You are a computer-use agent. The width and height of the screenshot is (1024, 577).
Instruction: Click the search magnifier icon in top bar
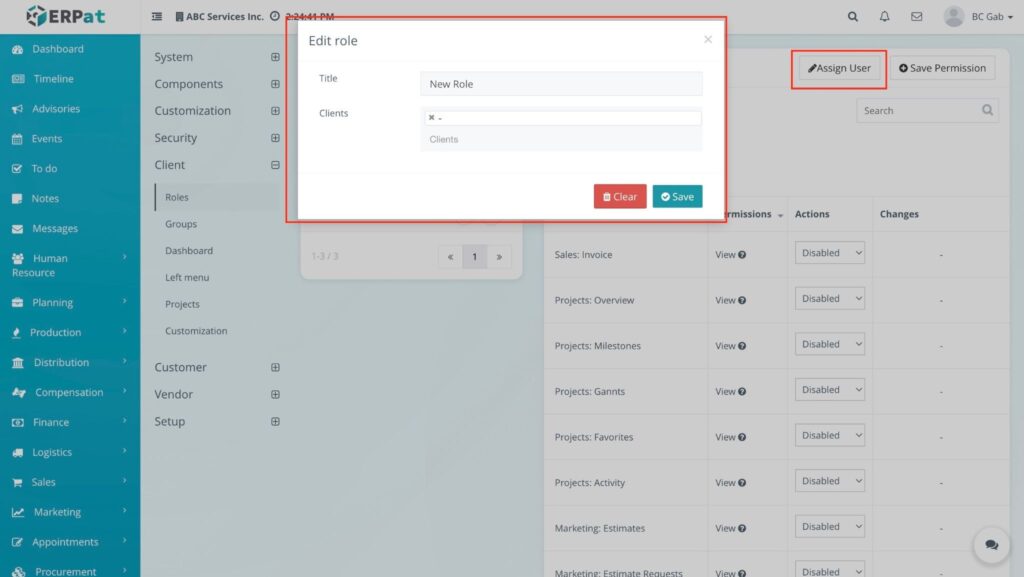pyautogui.click(x=852, y=17)
